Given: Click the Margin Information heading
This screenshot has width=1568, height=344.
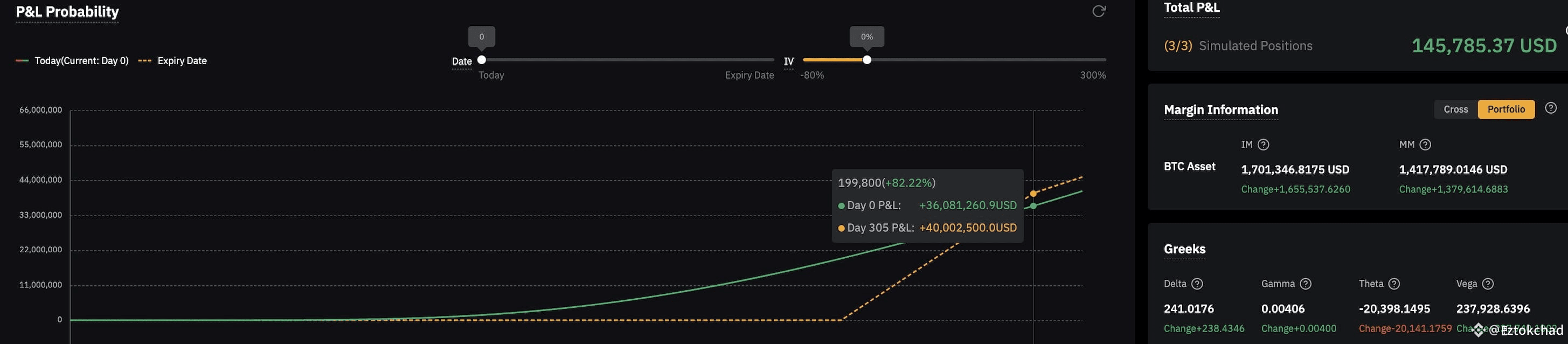Looking at the screenshot, I should pyautogui.click(x=1220, y=109).
